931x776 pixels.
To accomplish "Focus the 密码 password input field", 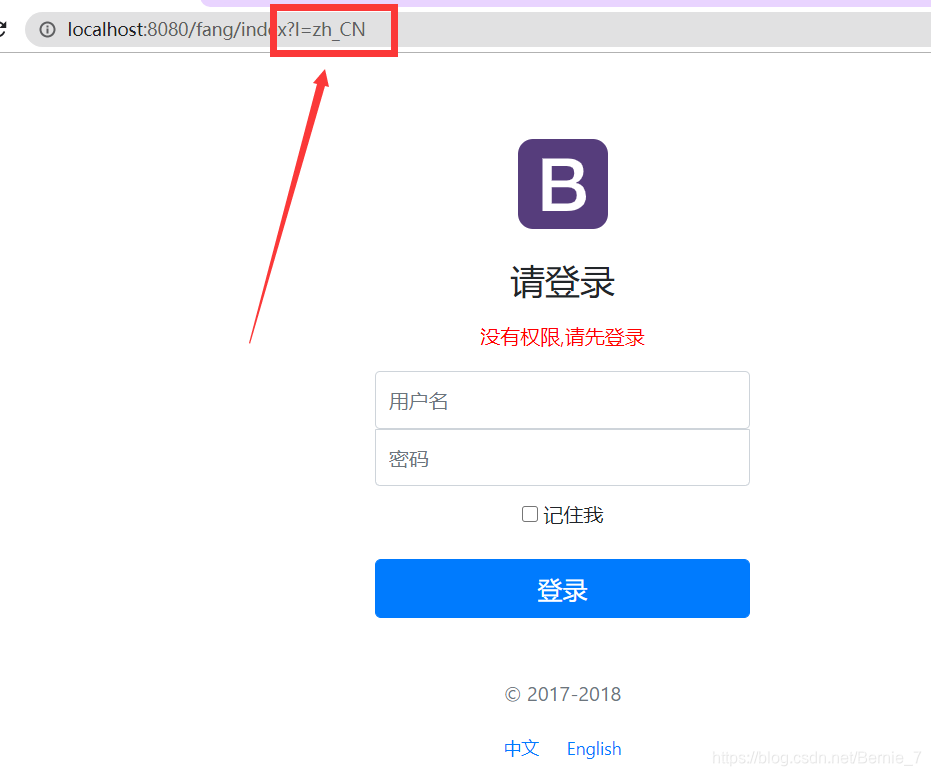I will pos(562,457).
